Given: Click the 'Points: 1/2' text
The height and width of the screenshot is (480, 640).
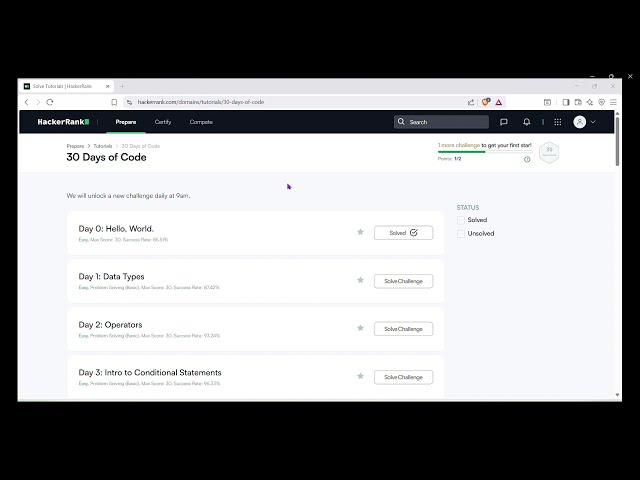Looking at the screenshot, I should tap(449, 159).
